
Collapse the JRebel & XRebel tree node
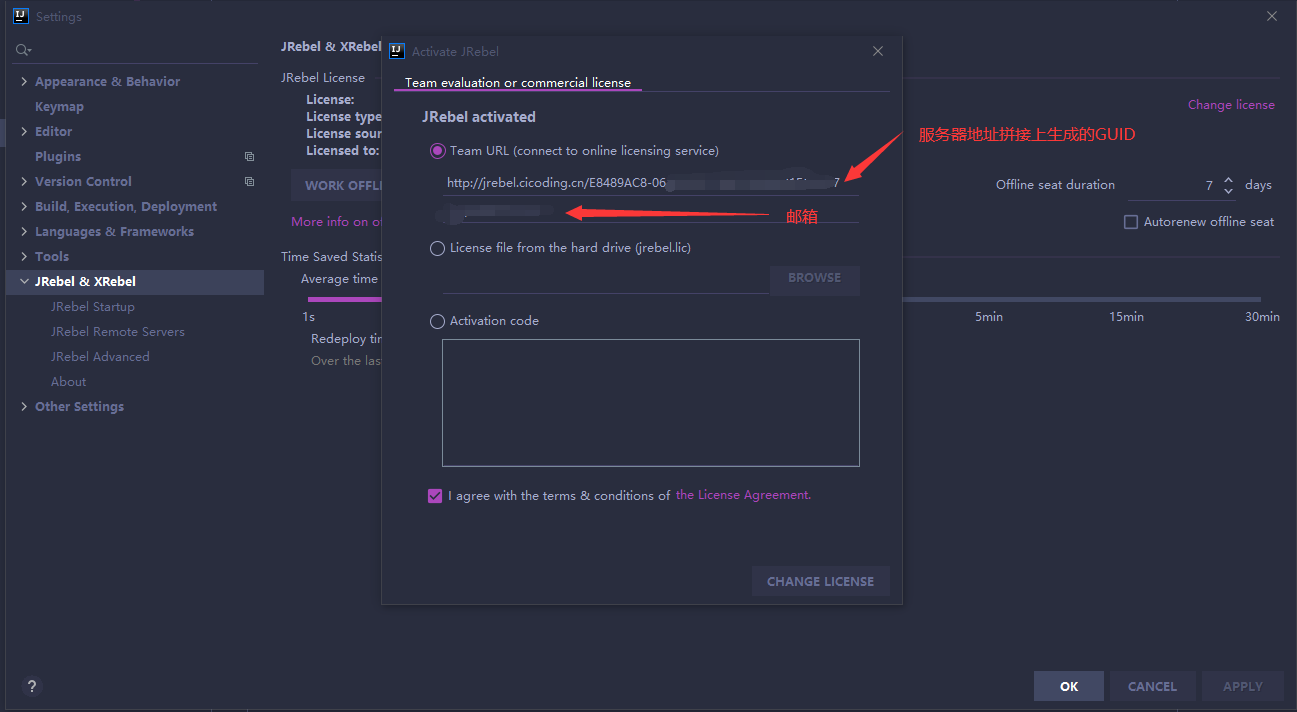pyautogui.click(x=24, y=282)
